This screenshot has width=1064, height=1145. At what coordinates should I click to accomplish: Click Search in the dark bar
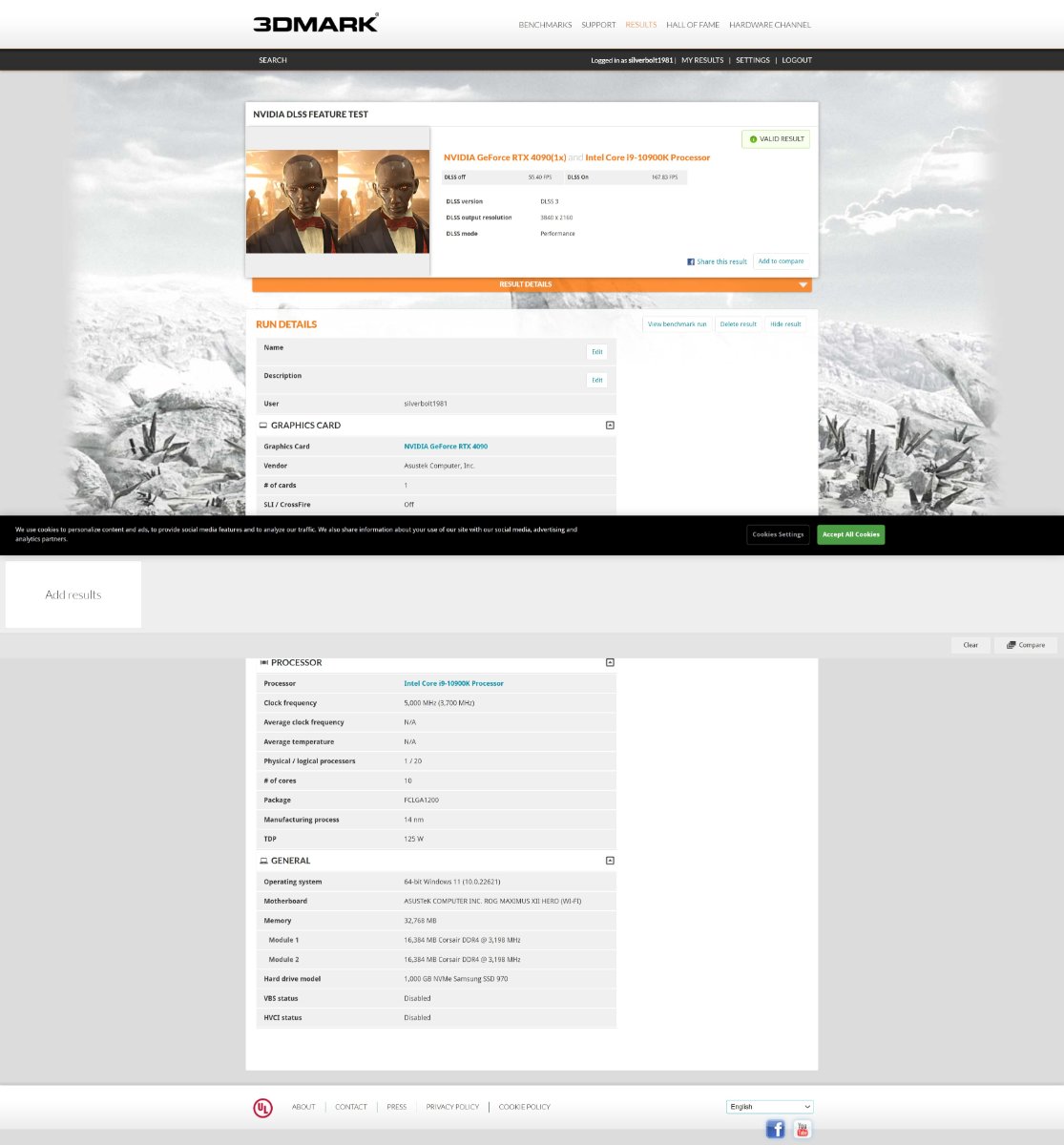pyautogui.click(x=273, y=60)
